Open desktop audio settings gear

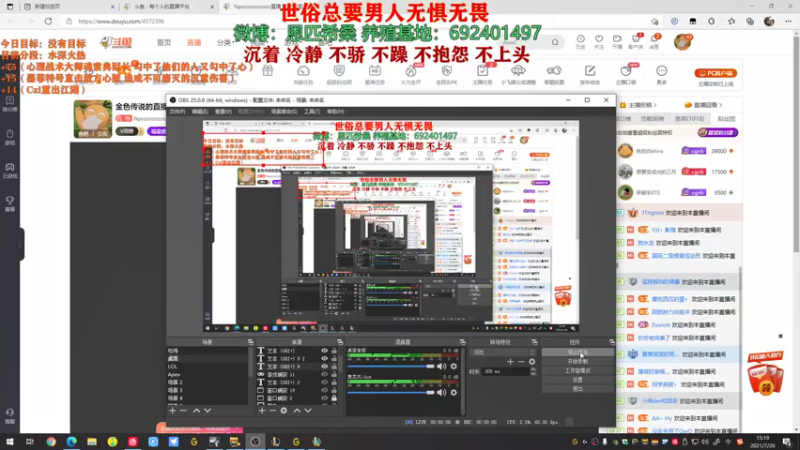click(x=454, y=366)
